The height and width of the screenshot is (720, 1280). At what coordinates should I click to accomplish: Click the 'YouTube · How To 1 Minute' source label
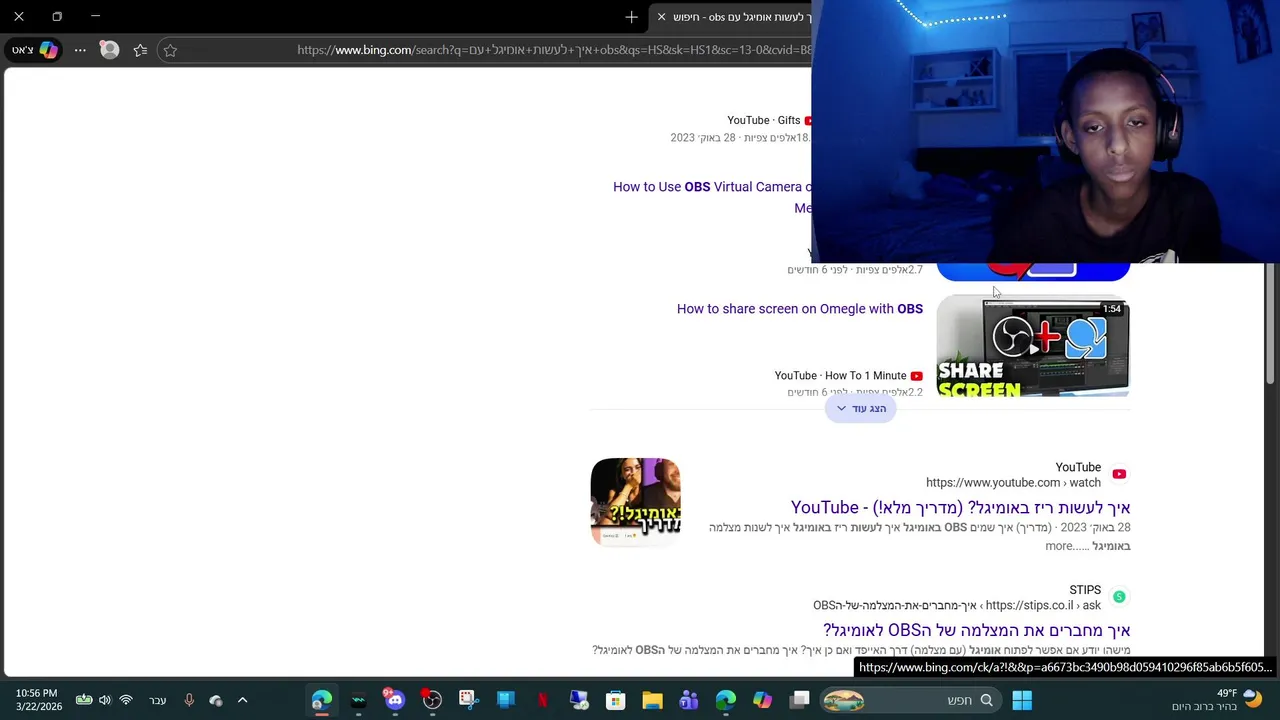click(x=840, y=376)
